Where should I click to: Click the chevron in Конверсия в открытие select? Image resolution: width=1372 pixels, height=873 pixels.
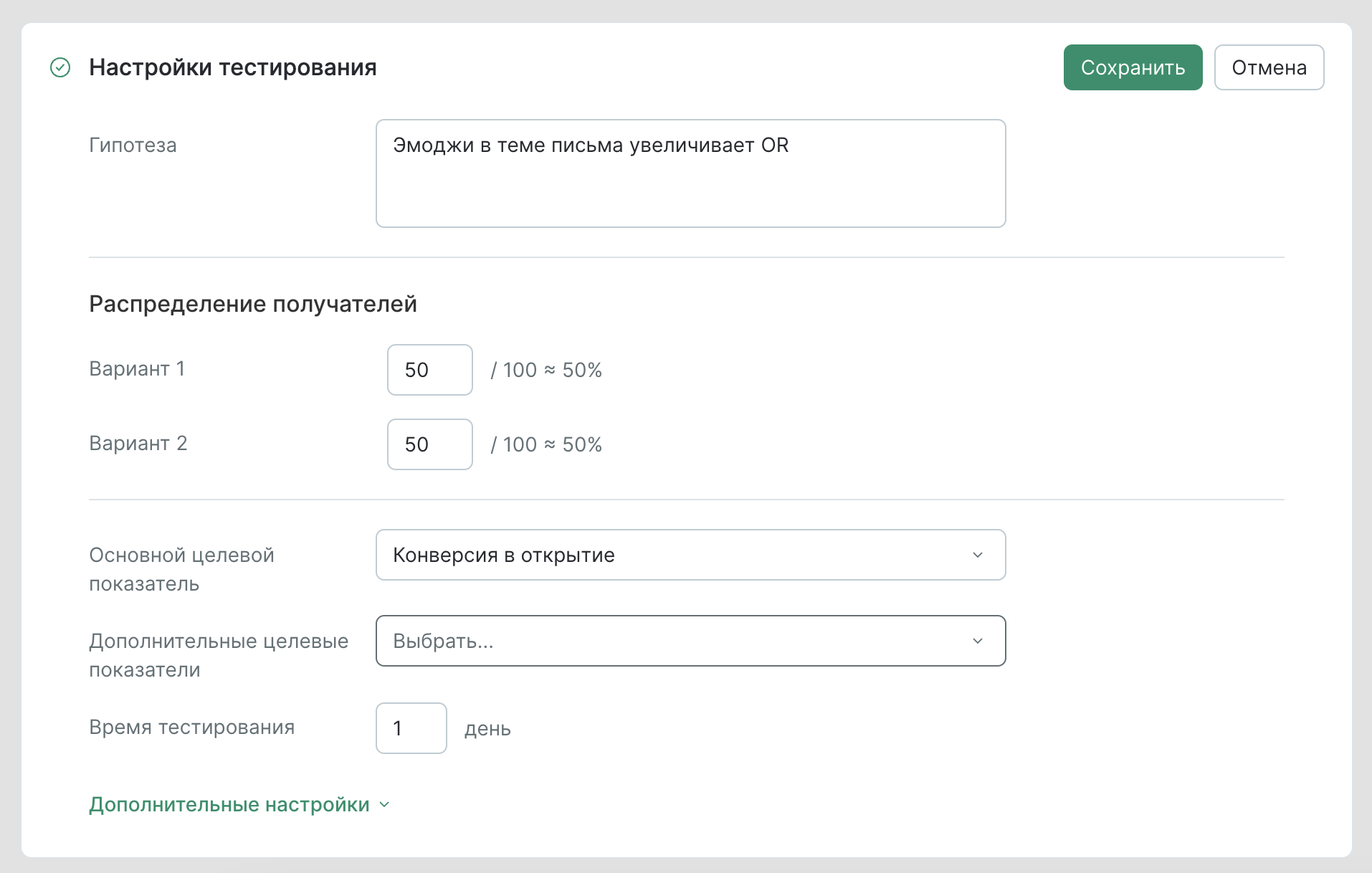pos(978,555)
